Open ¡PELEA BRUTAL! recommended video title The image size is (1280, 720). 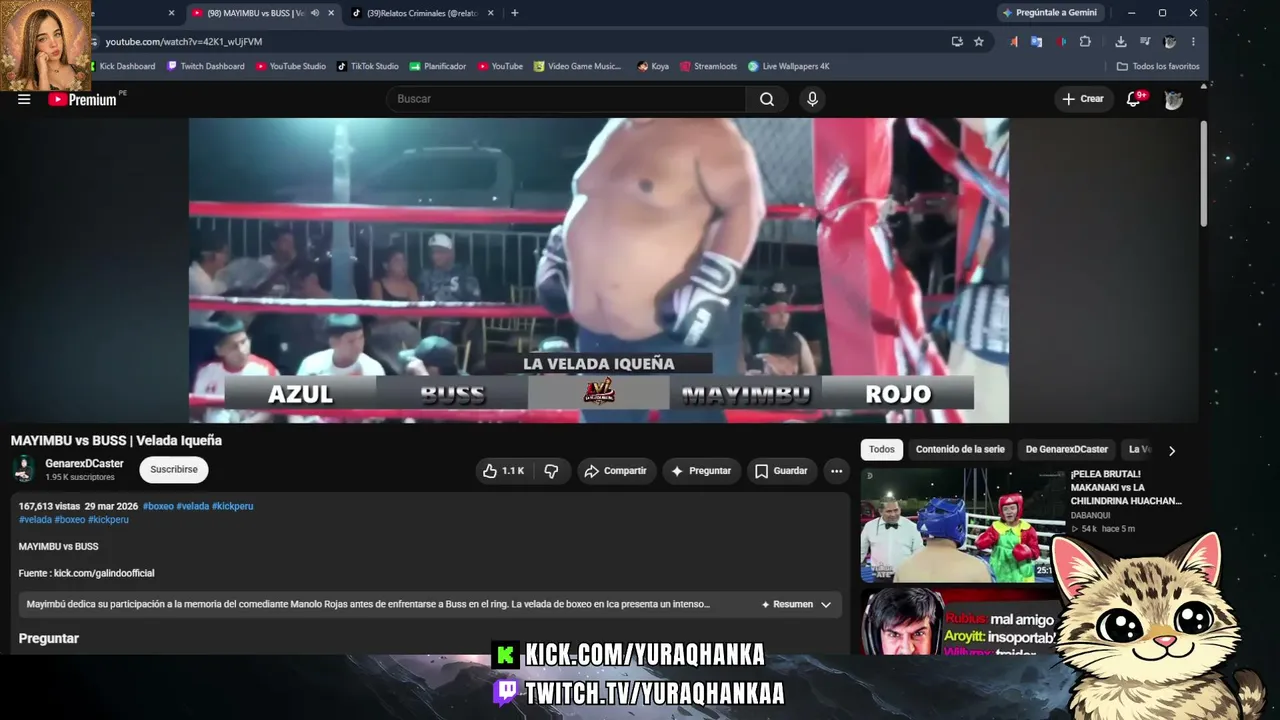(x=1127, y=487)
